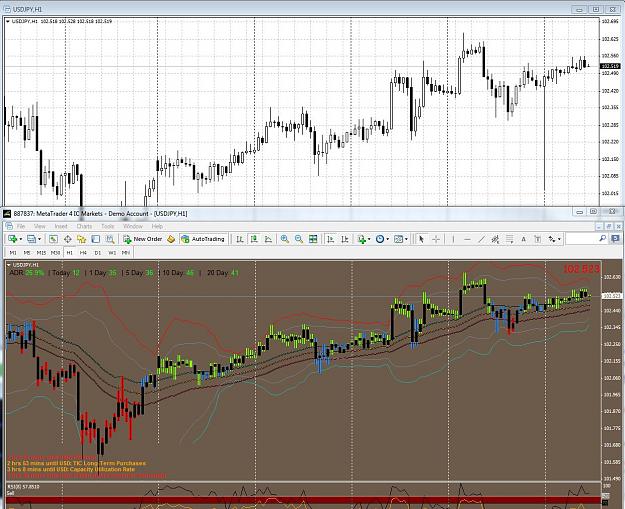The image size is (625, 509).
Task: Tile chart windows with the grid icon
Action: [313, 239]
